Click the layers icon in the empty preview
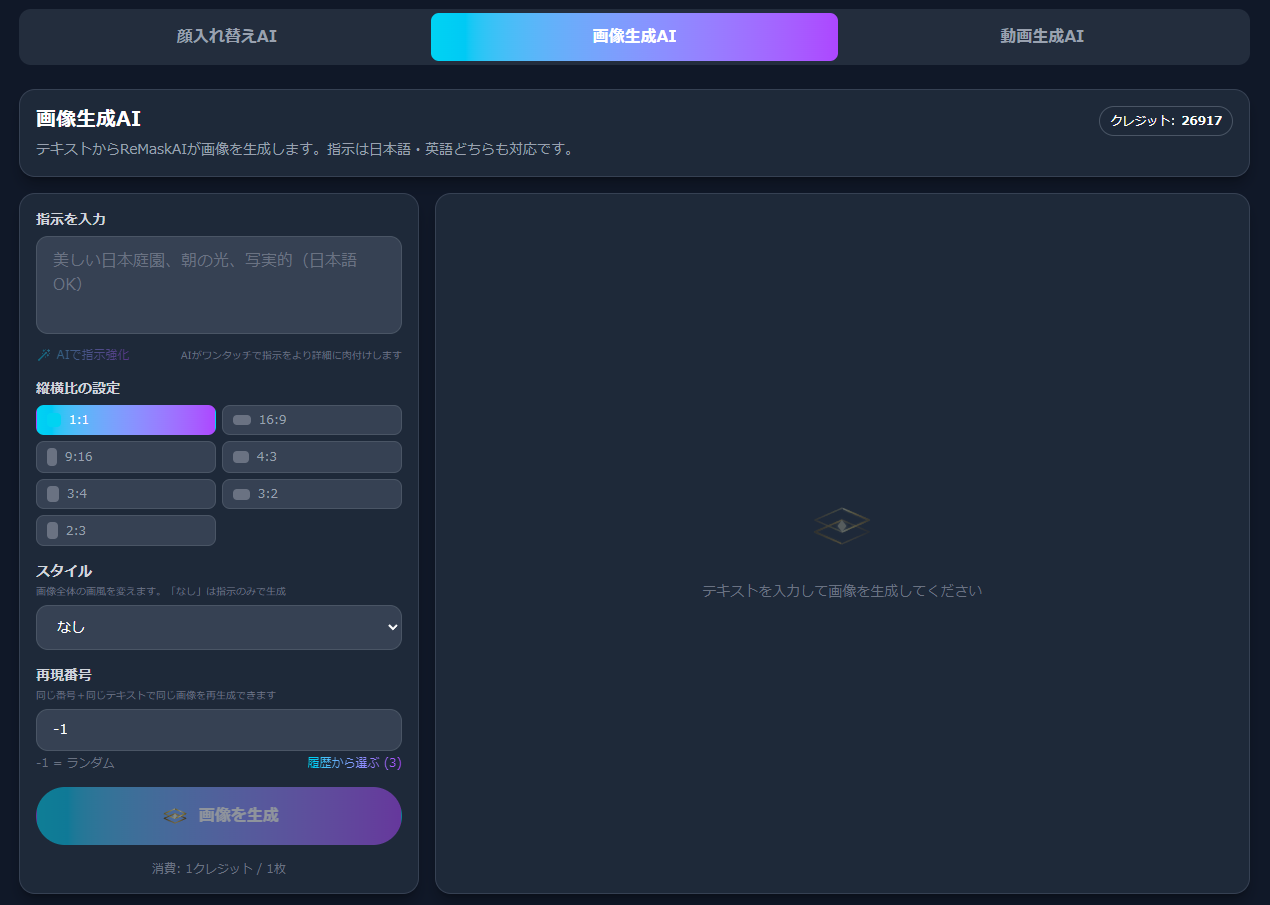1270x905 pixels. (x=841, y=525)
